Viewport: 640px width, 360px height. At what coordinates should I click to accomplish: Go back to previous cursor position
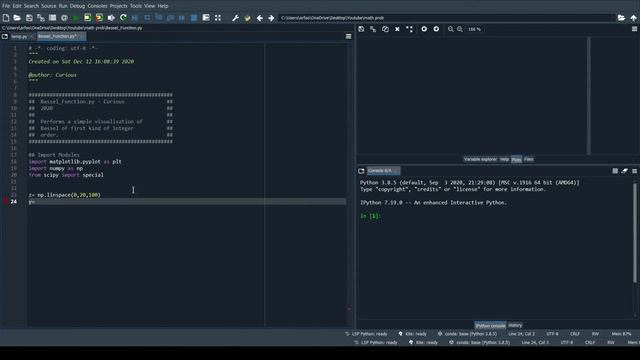(260, 18)
